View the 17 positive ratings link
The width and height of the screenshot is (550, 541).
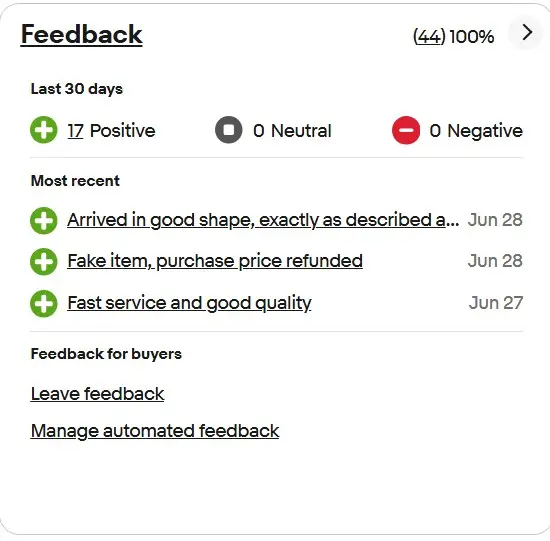(75, 131)
